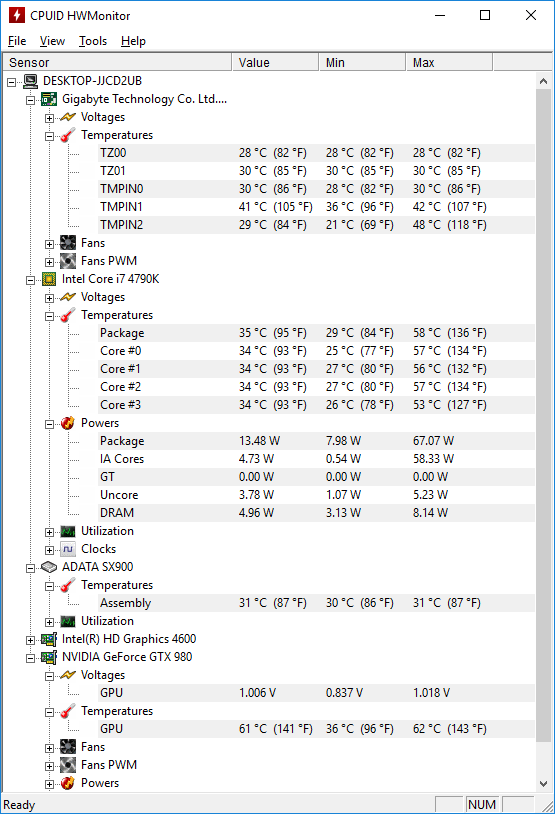Select the TMPIN1 temperature row
The height and width of the screenshot is (814, 555).
coord(317,207)
